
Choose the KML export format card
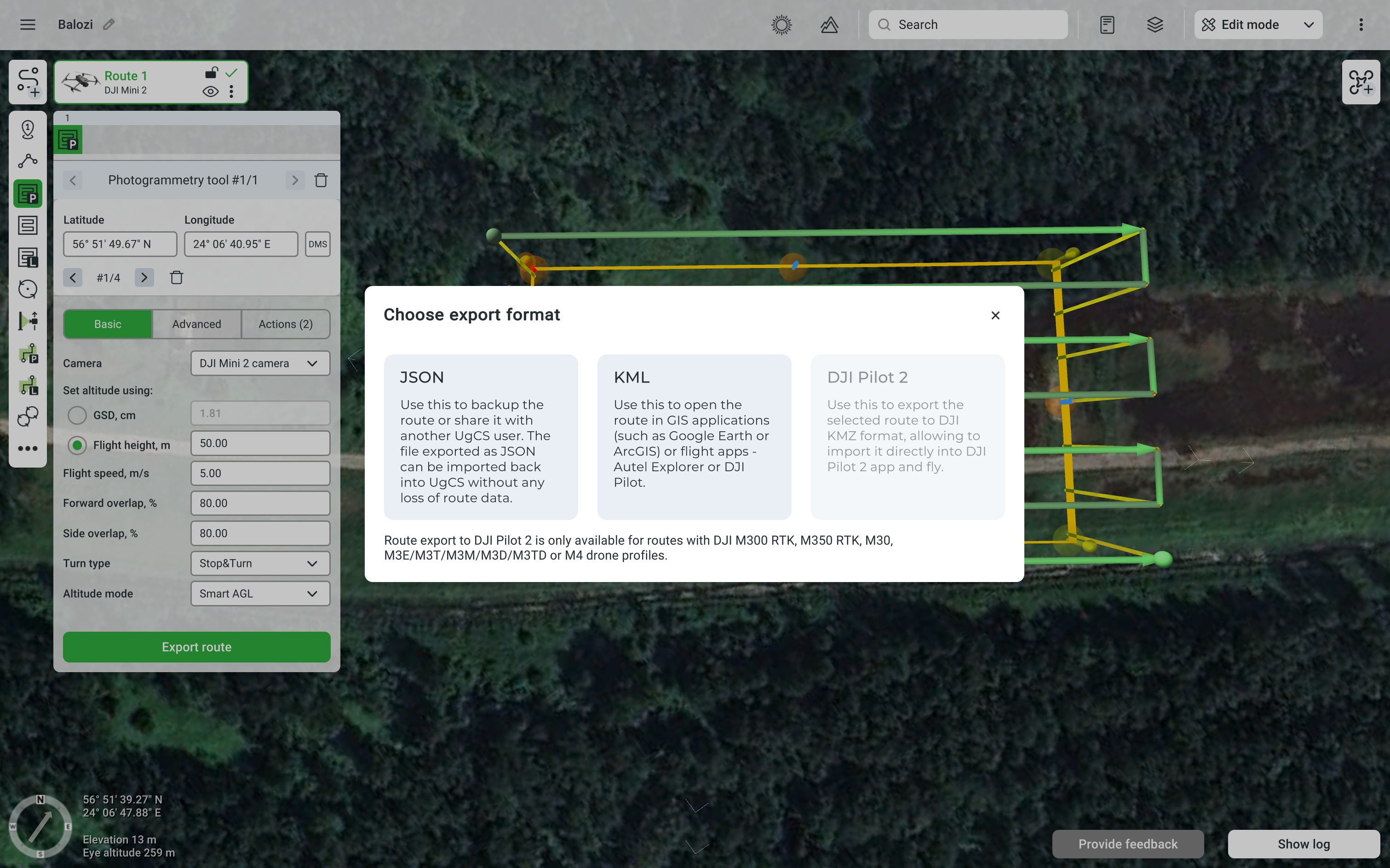point(694,436)
